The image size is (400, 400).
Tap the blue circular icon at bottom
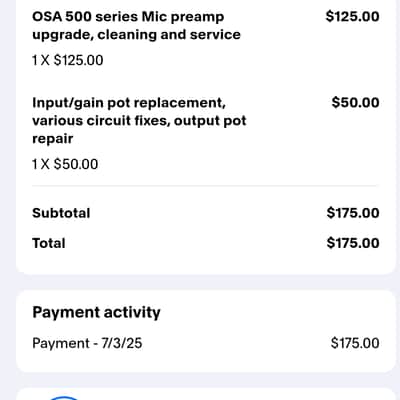64,398
